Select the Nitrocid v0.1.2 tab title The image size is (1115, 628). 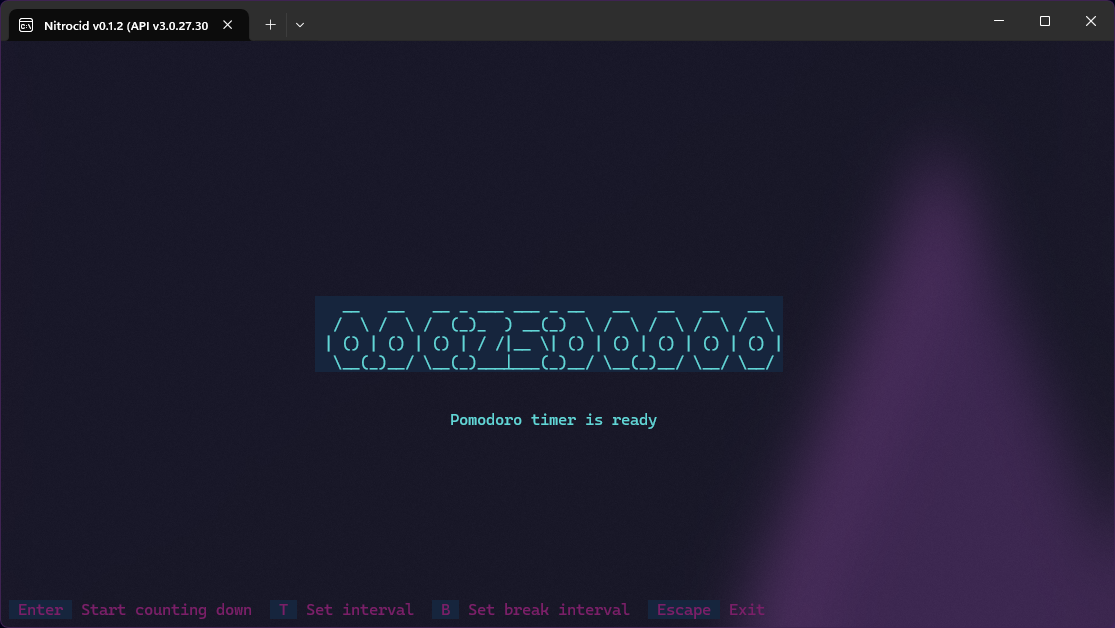tap(126, 25)
